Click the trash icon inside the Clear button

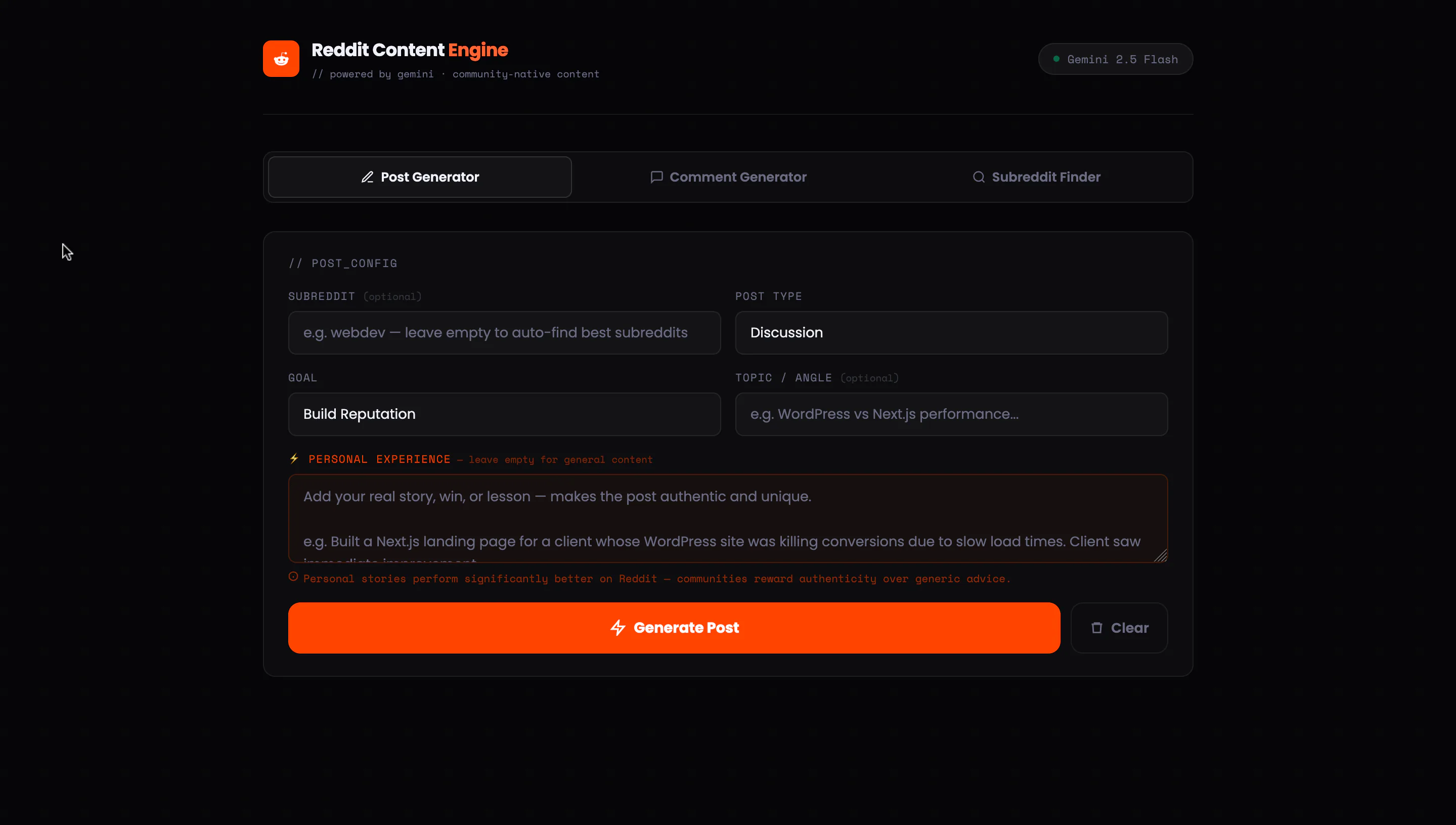tap(1097, 628)
